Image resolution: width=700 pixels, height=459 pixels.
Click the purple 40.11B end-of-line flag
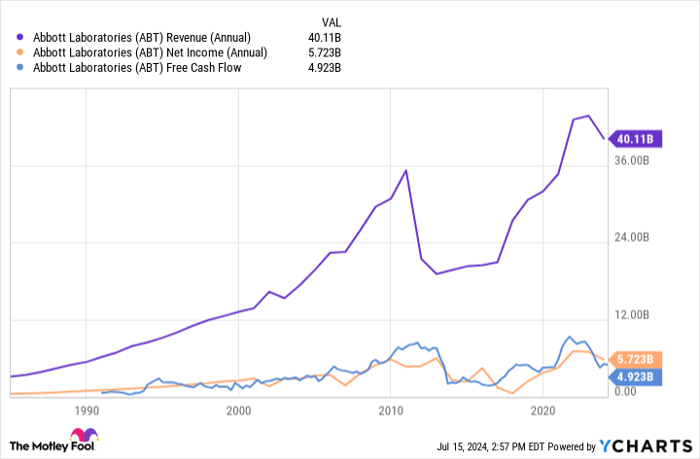[635, 139]
